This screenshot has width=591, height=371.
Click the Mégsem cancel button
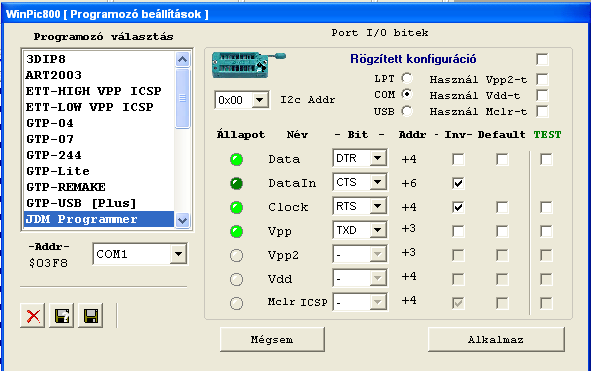[272, 340]
